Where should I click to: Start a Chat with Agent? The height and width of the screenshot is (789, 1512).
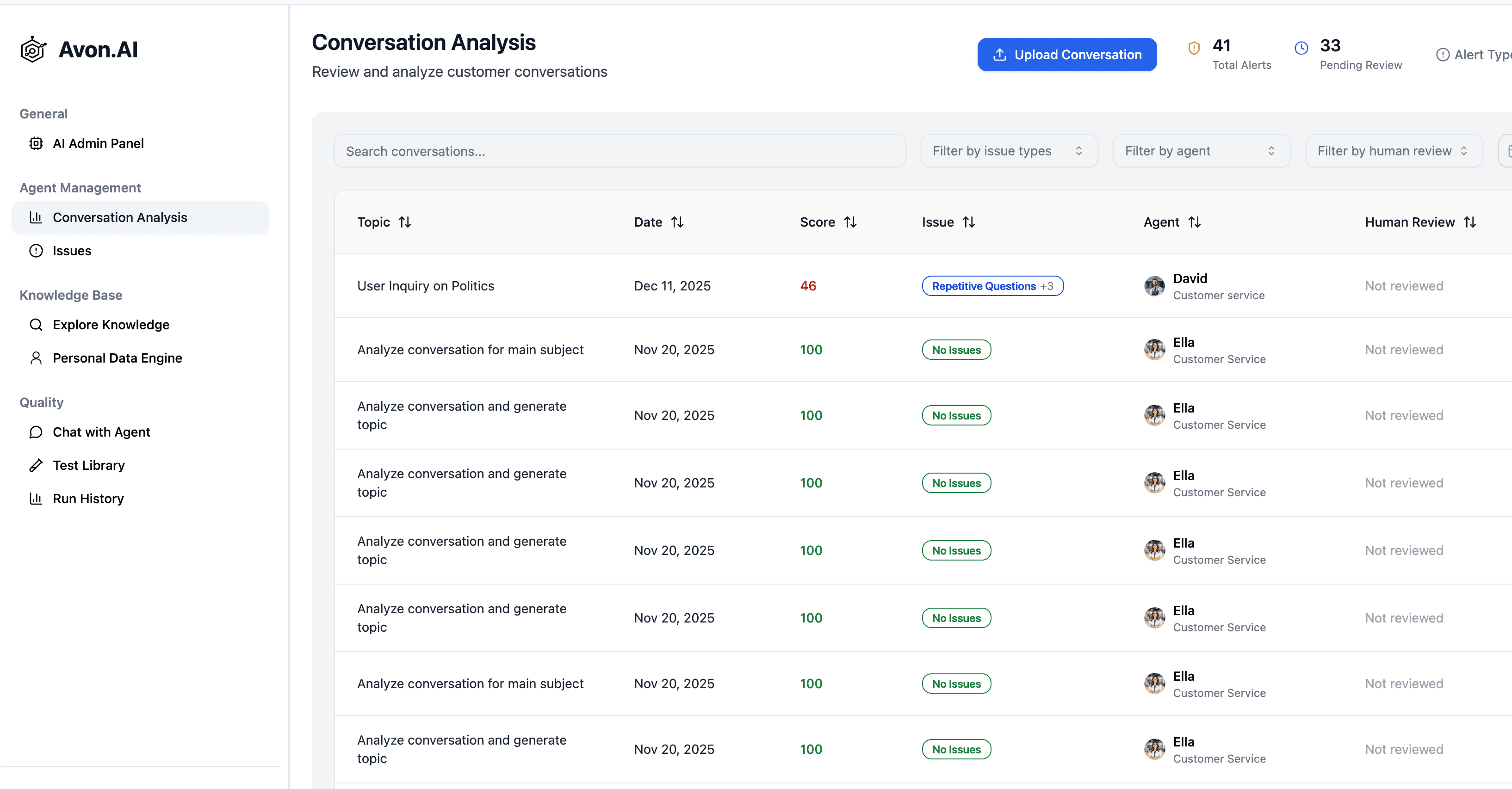coord(101,432)
